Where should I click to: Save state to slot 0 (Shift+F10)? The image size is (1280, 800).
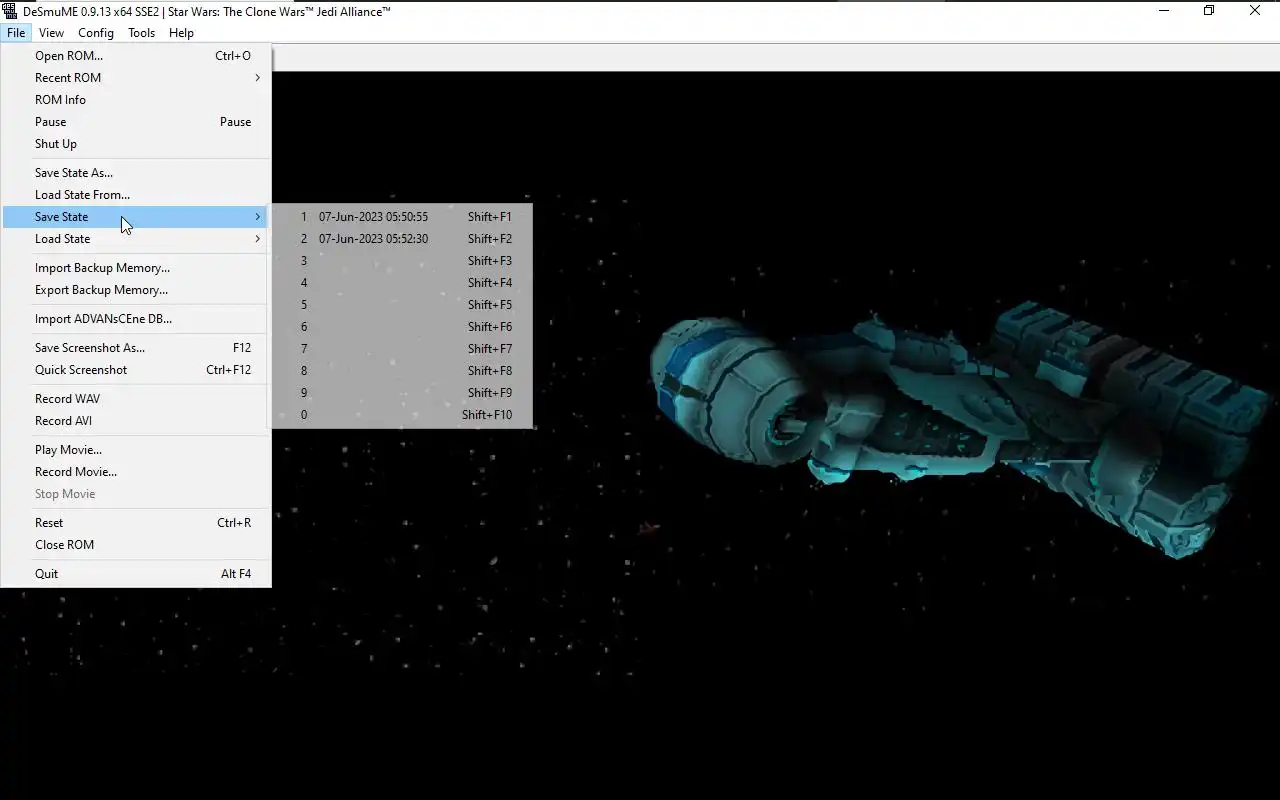[402, 415]
